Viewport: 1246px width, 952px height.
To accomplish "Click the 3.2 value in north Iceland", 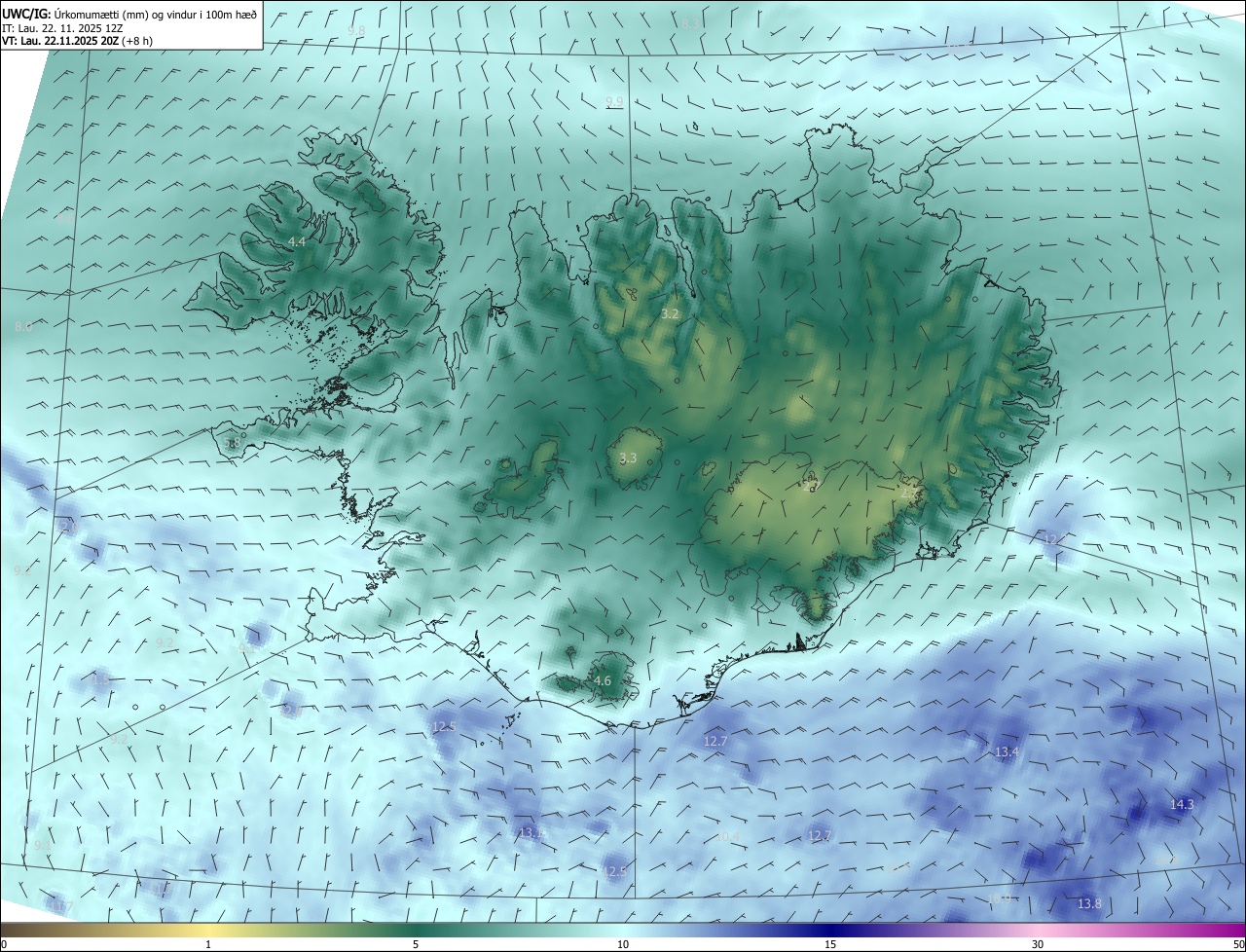I will tap(670, 314).
